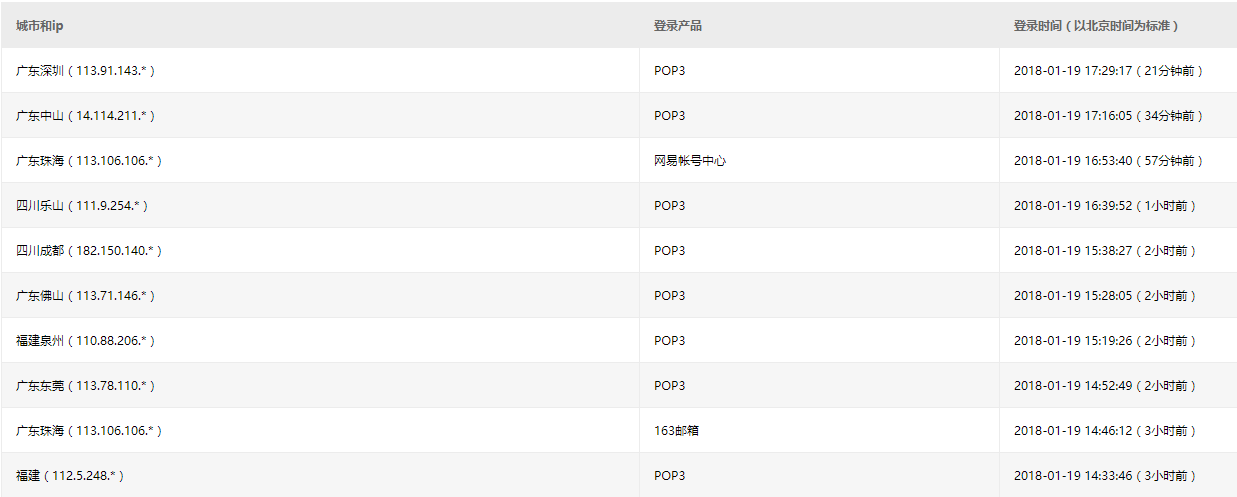Select the 广东深圳 113.91.143.* entry
The image size is (1237, 497).
85,71
